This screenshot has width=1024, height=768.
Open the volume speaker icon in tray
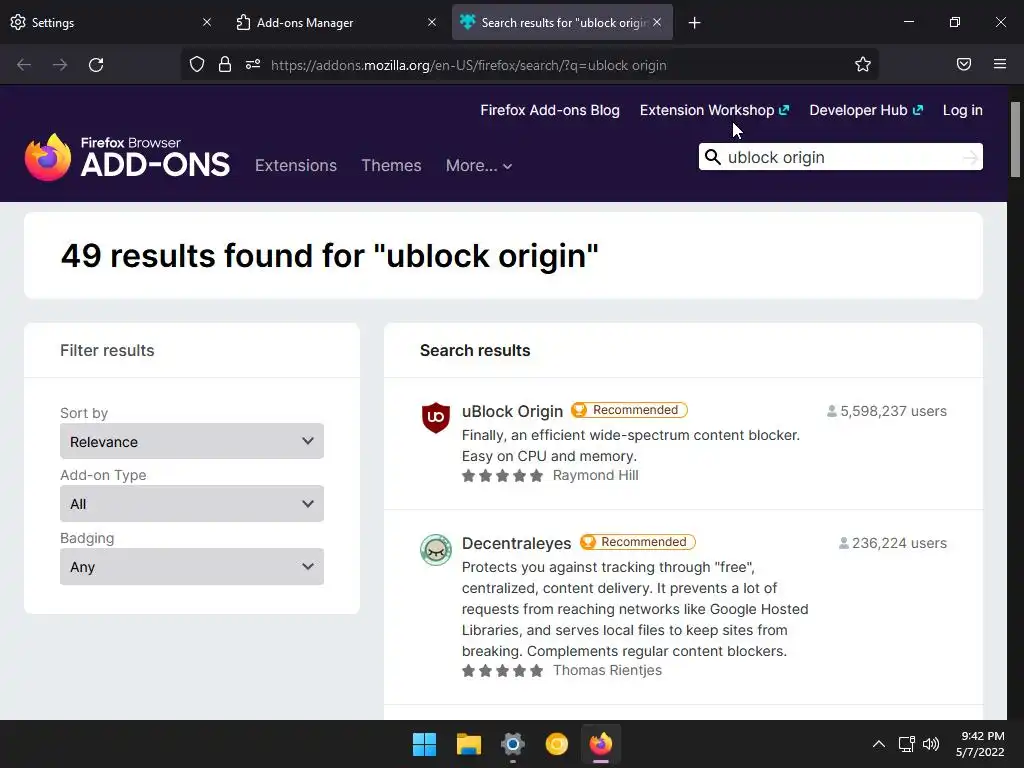(931, 744)
